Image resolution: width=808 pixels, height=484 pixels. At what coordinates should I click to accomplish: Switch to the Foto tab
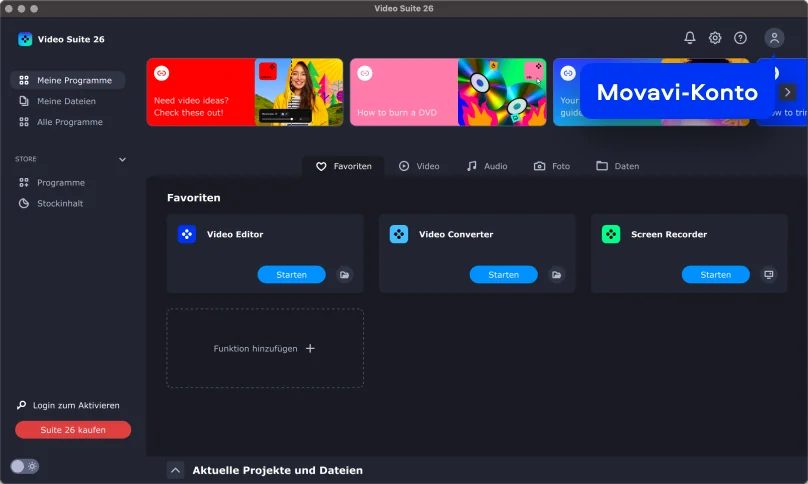click(x=551, y=166)
